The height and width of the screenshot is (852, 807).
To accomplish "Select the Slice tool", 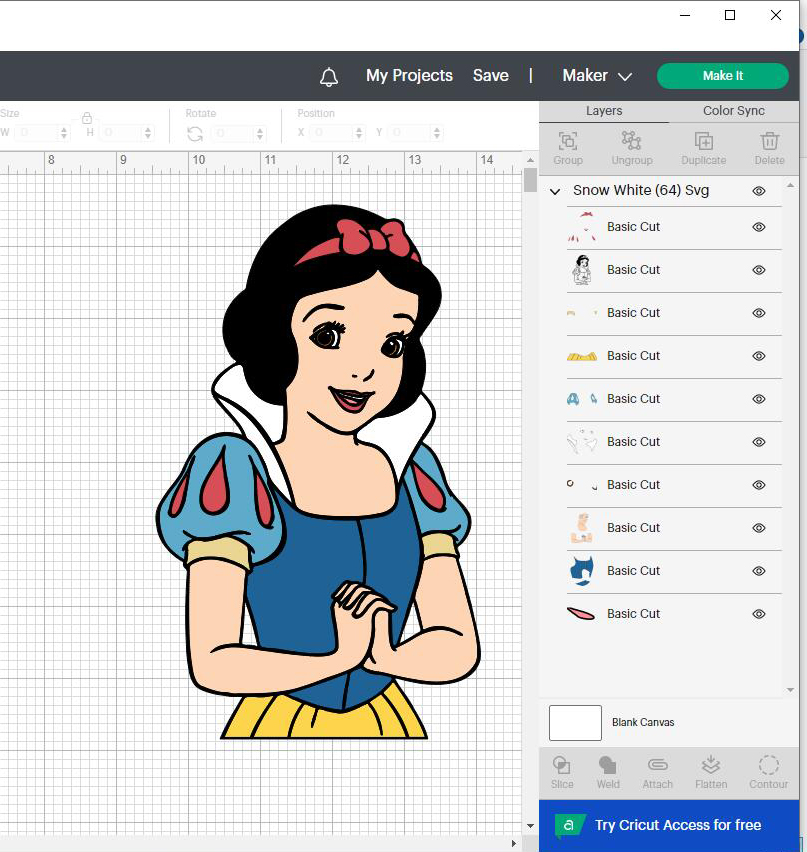I will coord(561,765).
